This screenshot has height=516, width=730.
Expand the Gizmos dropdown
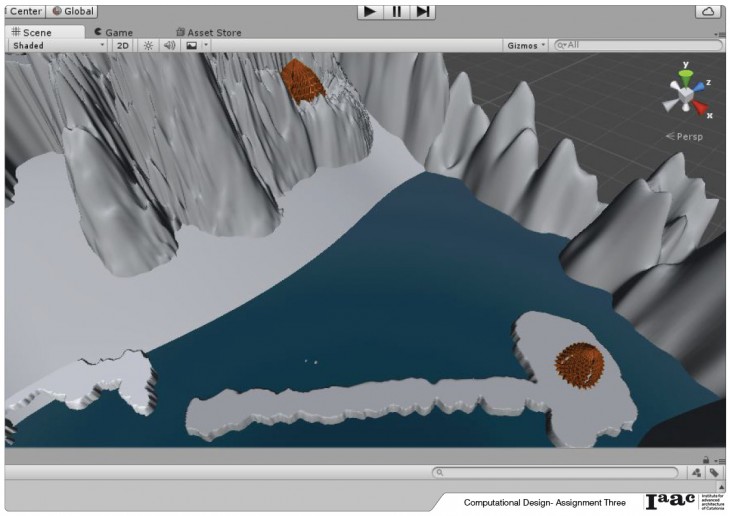tap(527, 45)
